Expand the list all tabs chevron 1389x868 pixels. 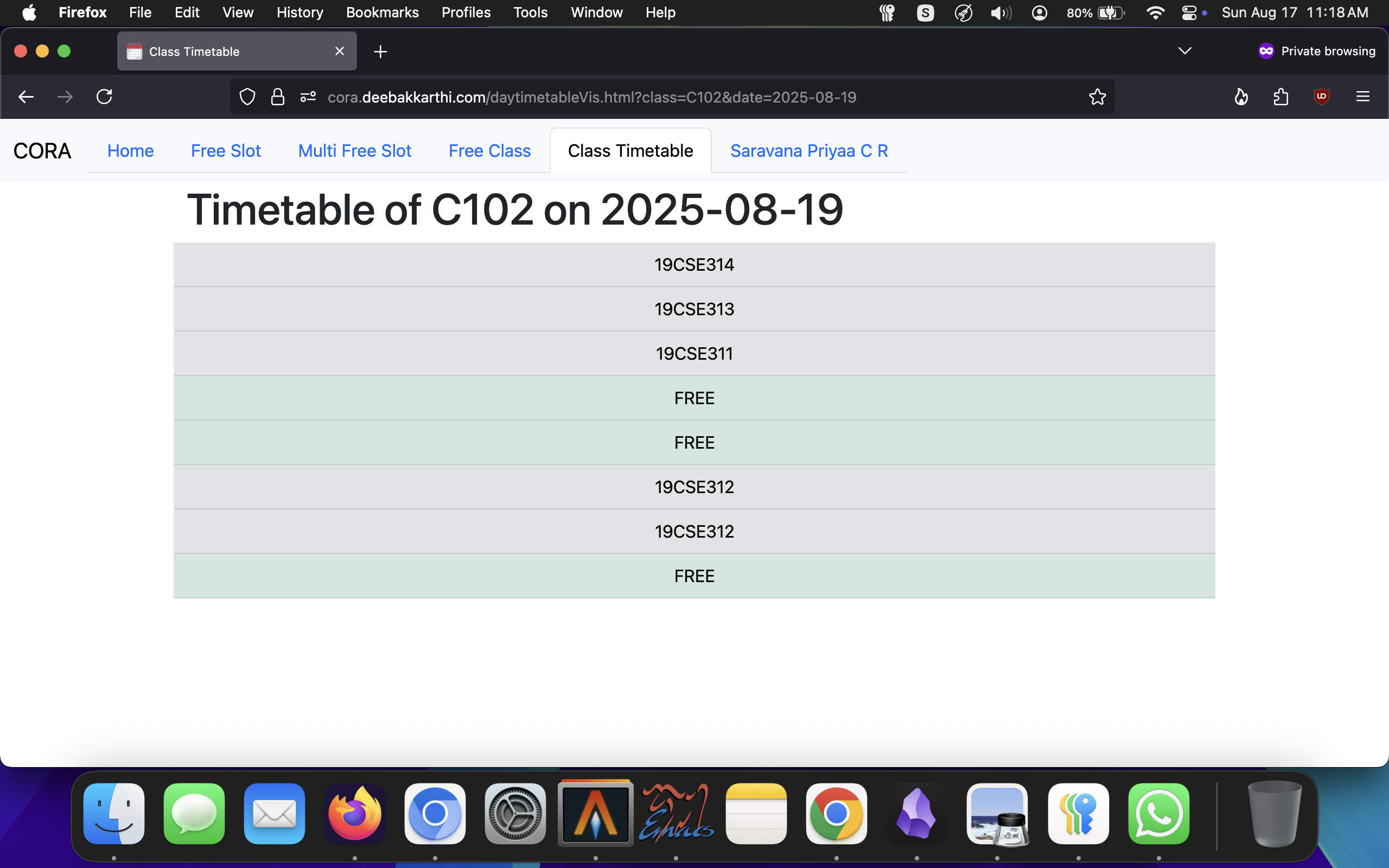[1184, 51]
